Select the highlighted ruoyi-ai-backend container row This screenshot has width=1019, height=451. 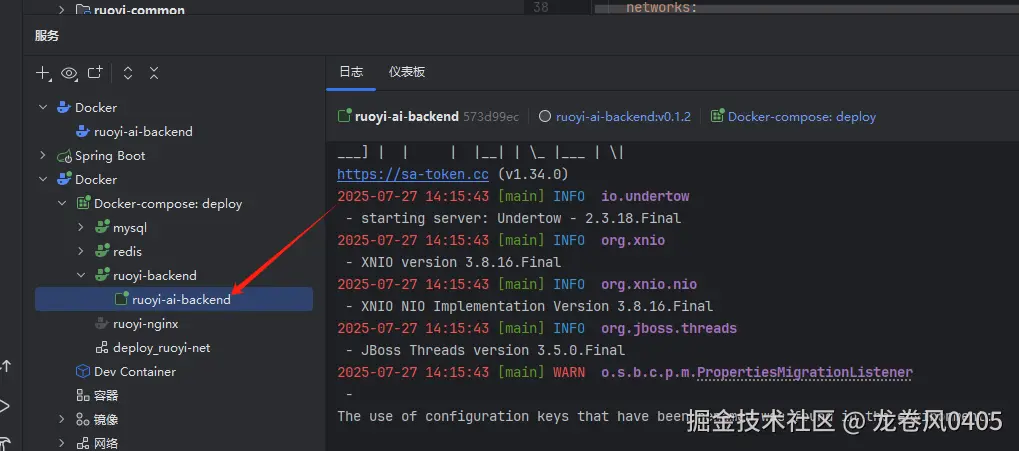tap(174, 300)
